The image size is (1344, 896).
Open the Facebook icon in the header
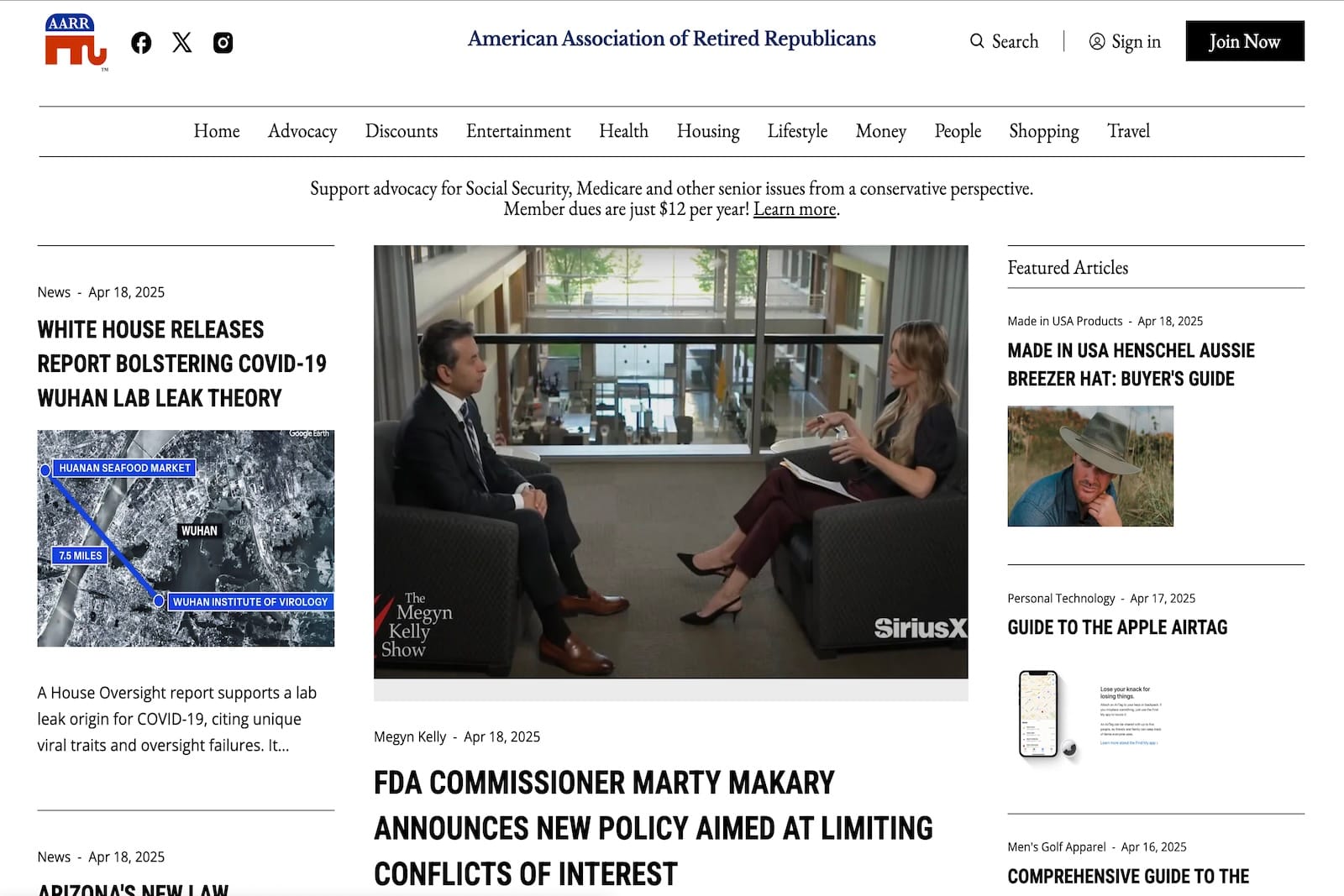[x=140, y=43]
